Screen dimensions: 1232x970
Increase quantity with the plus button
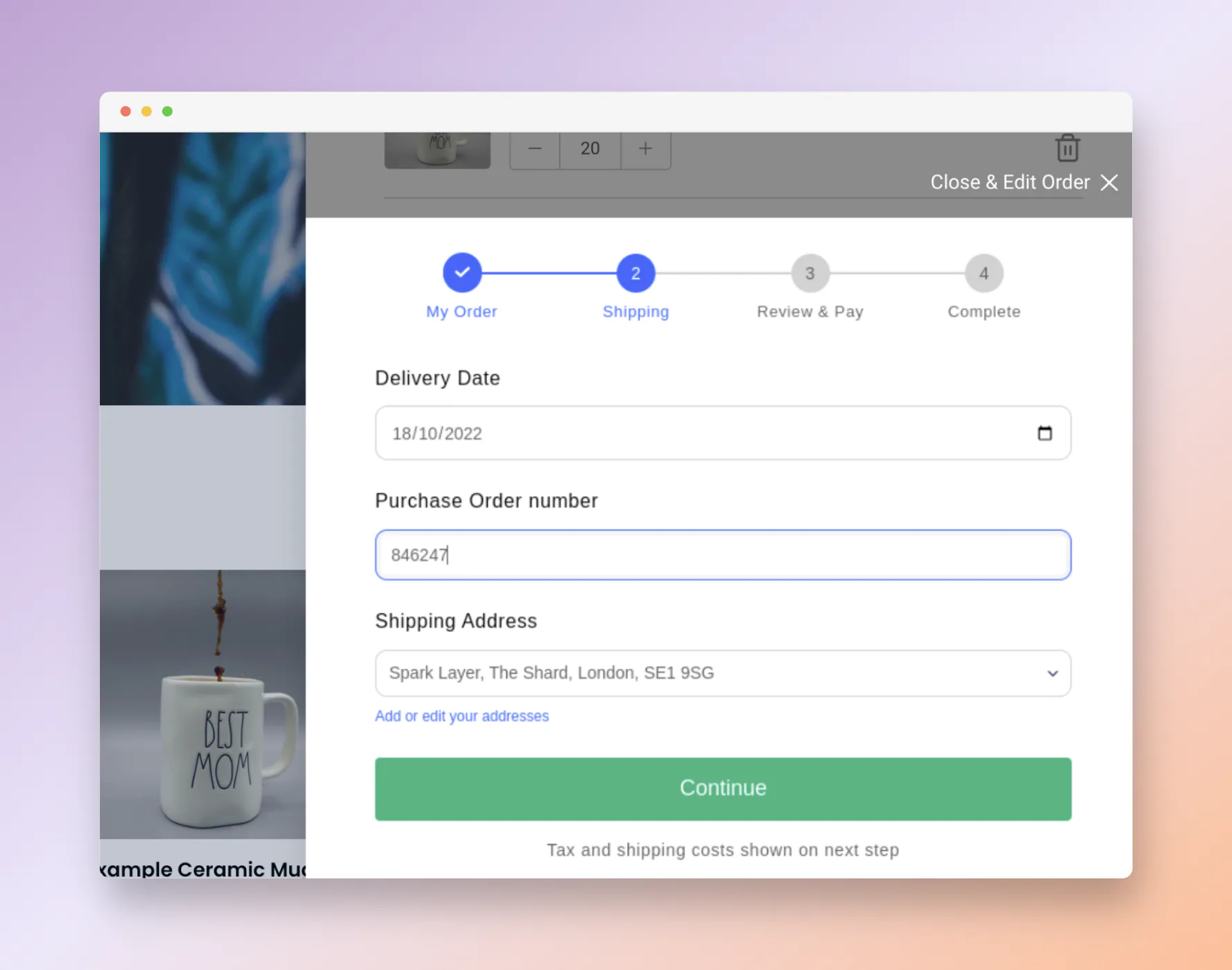coord(646,148)
